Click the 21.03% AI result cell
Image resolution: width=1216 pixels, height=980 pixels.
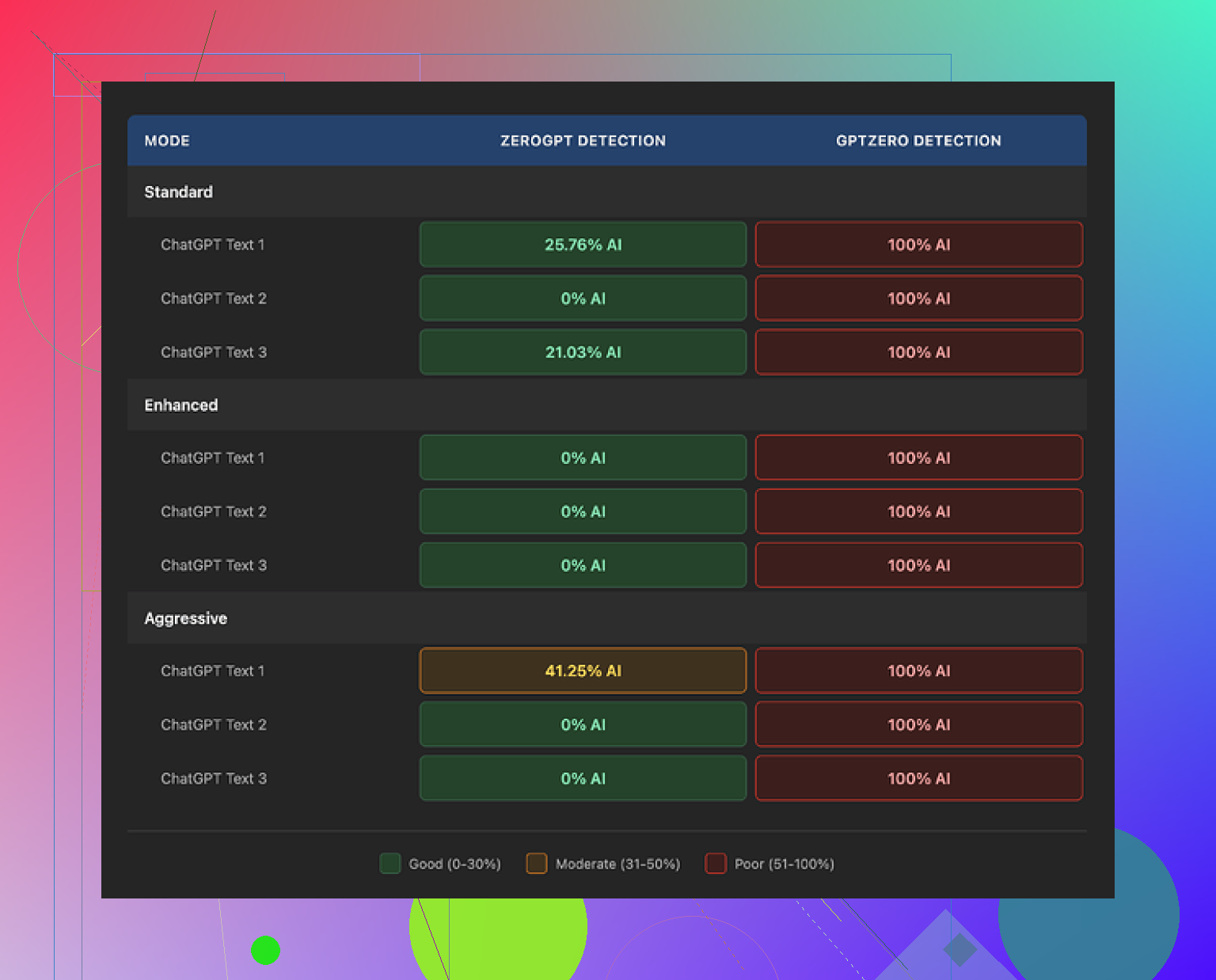583,352
